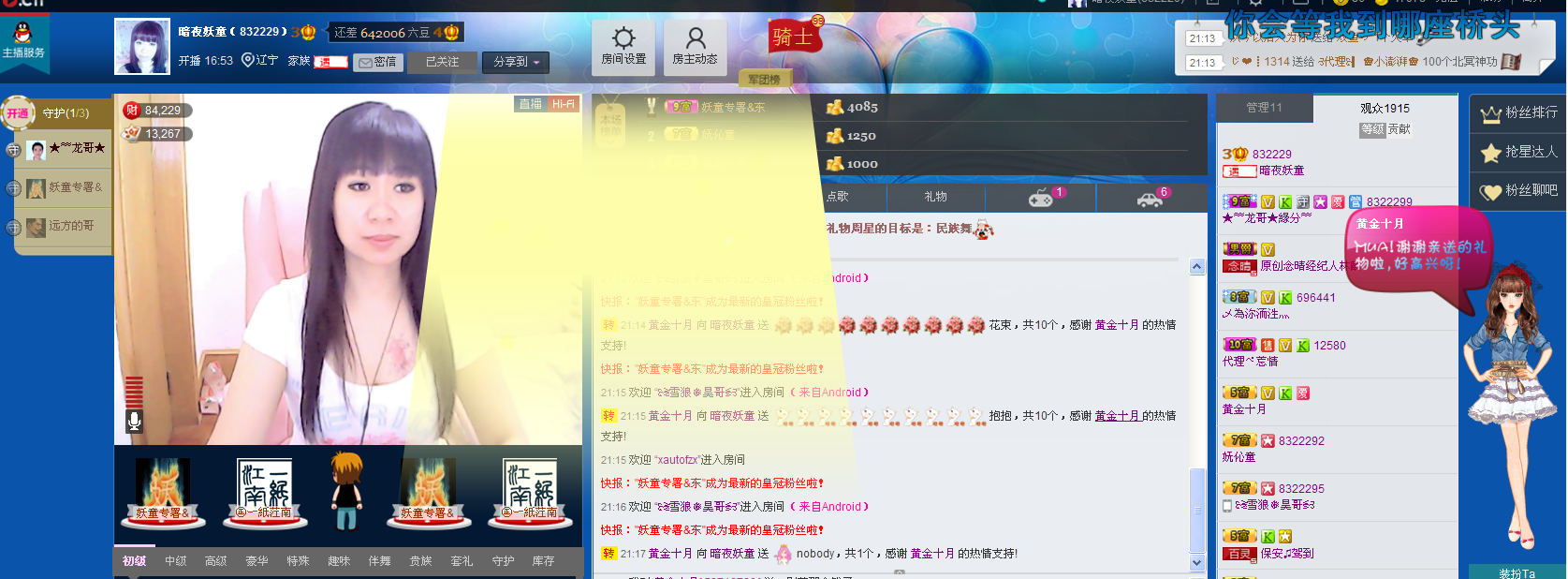The height and width of the screenshot is (579, 1568).
Task: Click the 辽宁 location pin icon
Action: pyautogui.click(x=247, y=60)
